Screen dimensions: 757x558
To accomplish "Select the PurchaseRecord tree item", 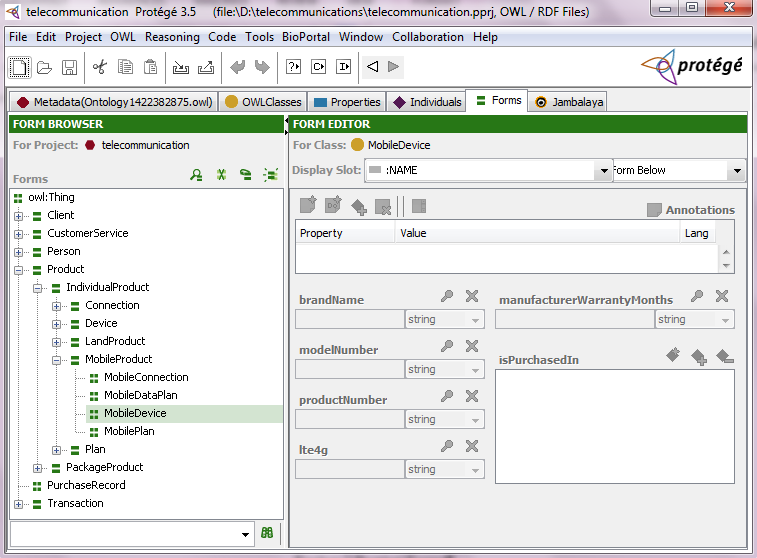I will click(86, 485).
